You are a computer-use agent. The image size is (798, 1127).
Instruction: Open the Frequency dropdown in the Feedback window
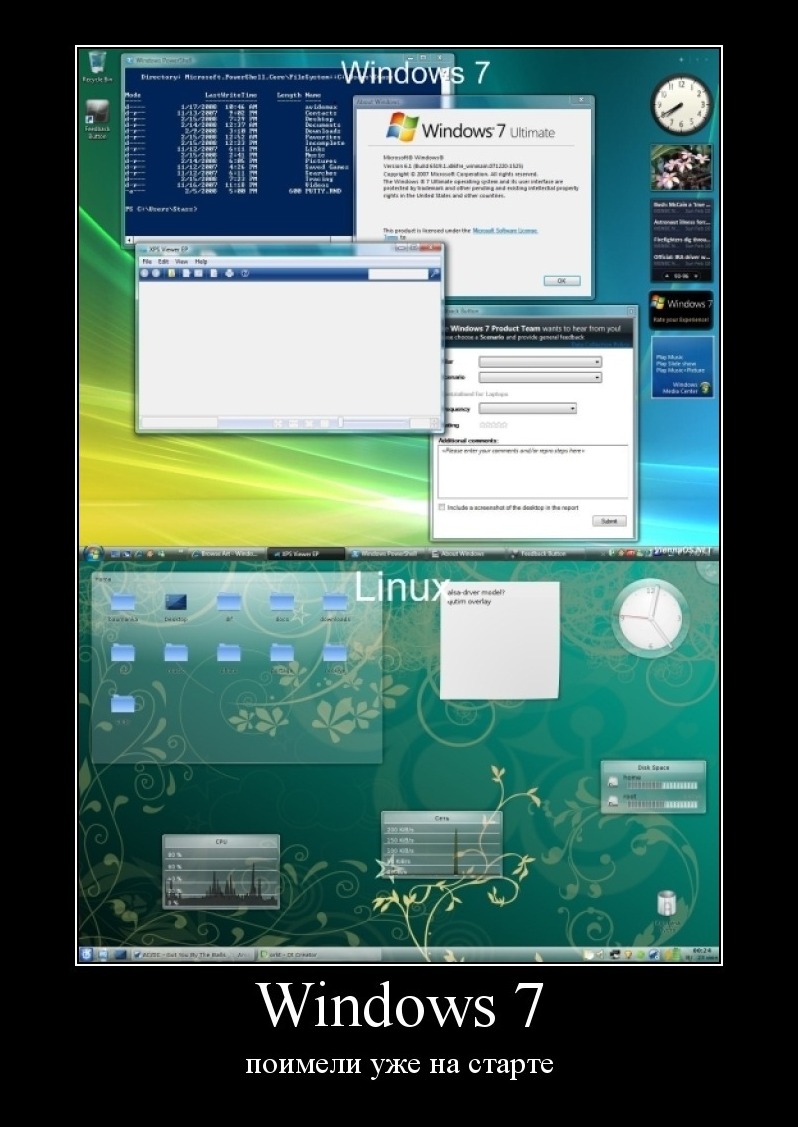click(x=528, y=408)
